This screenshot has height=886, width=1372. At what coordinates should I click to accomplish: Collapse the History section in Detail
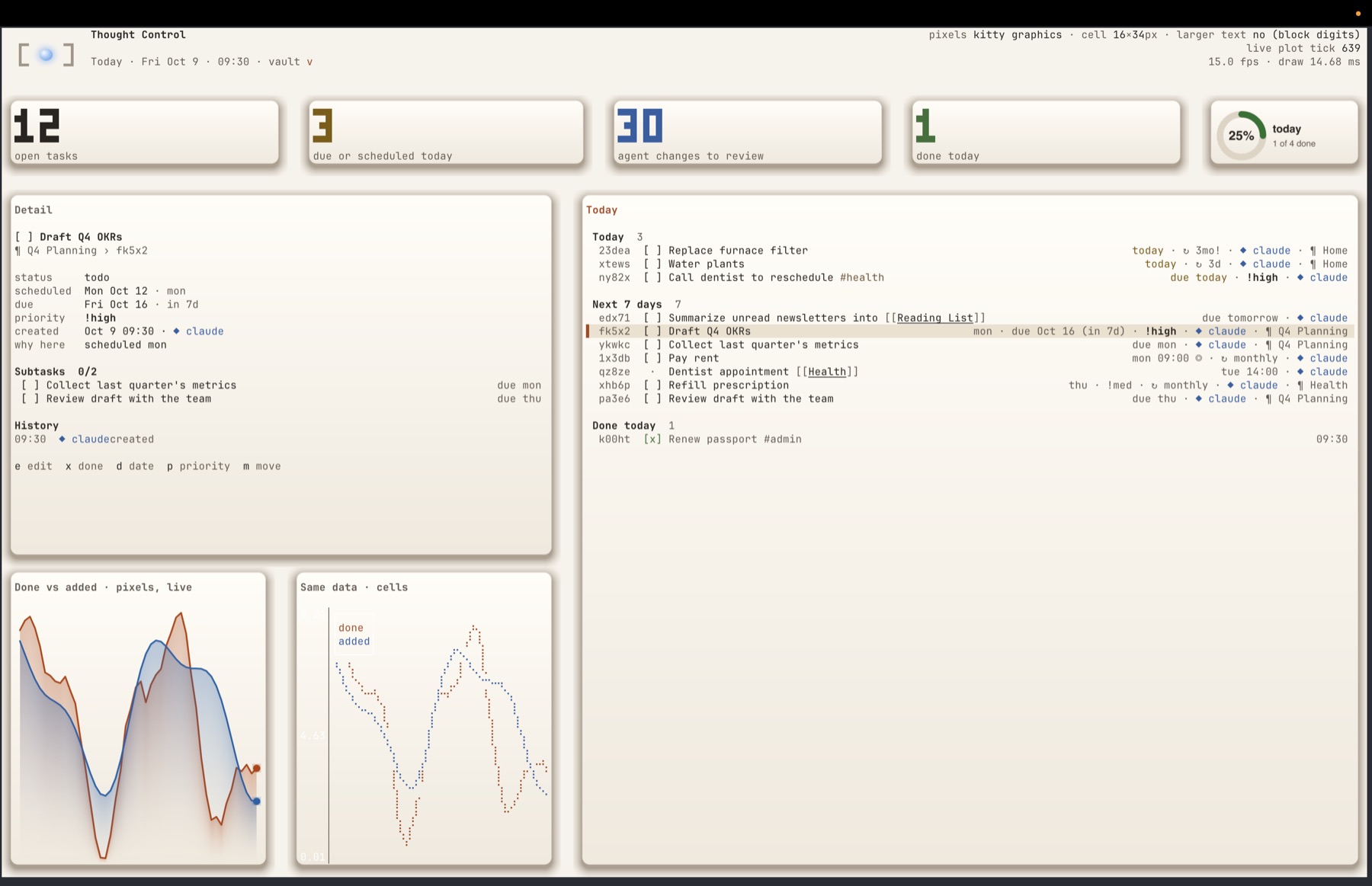tap(37, 425)
